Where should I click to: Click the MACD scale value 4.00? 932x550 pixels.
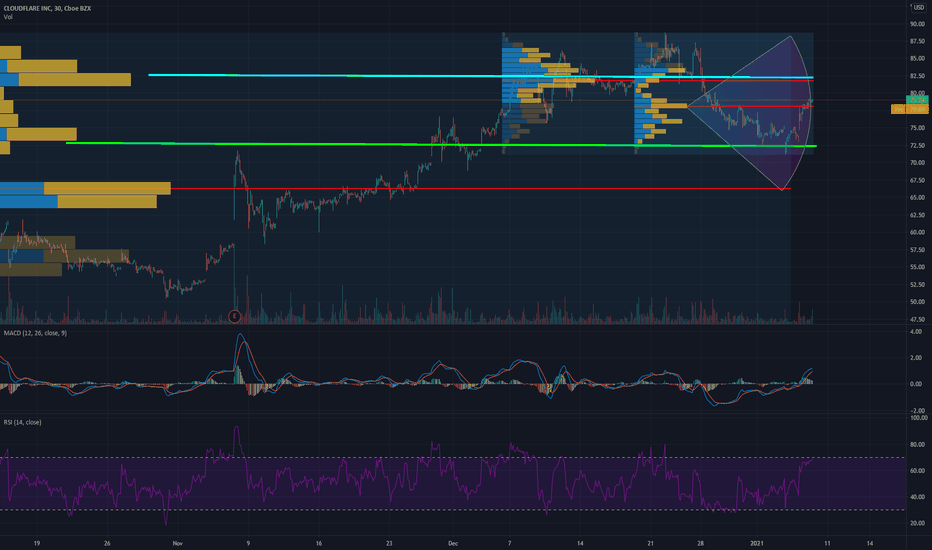click(x=916, y=332)
